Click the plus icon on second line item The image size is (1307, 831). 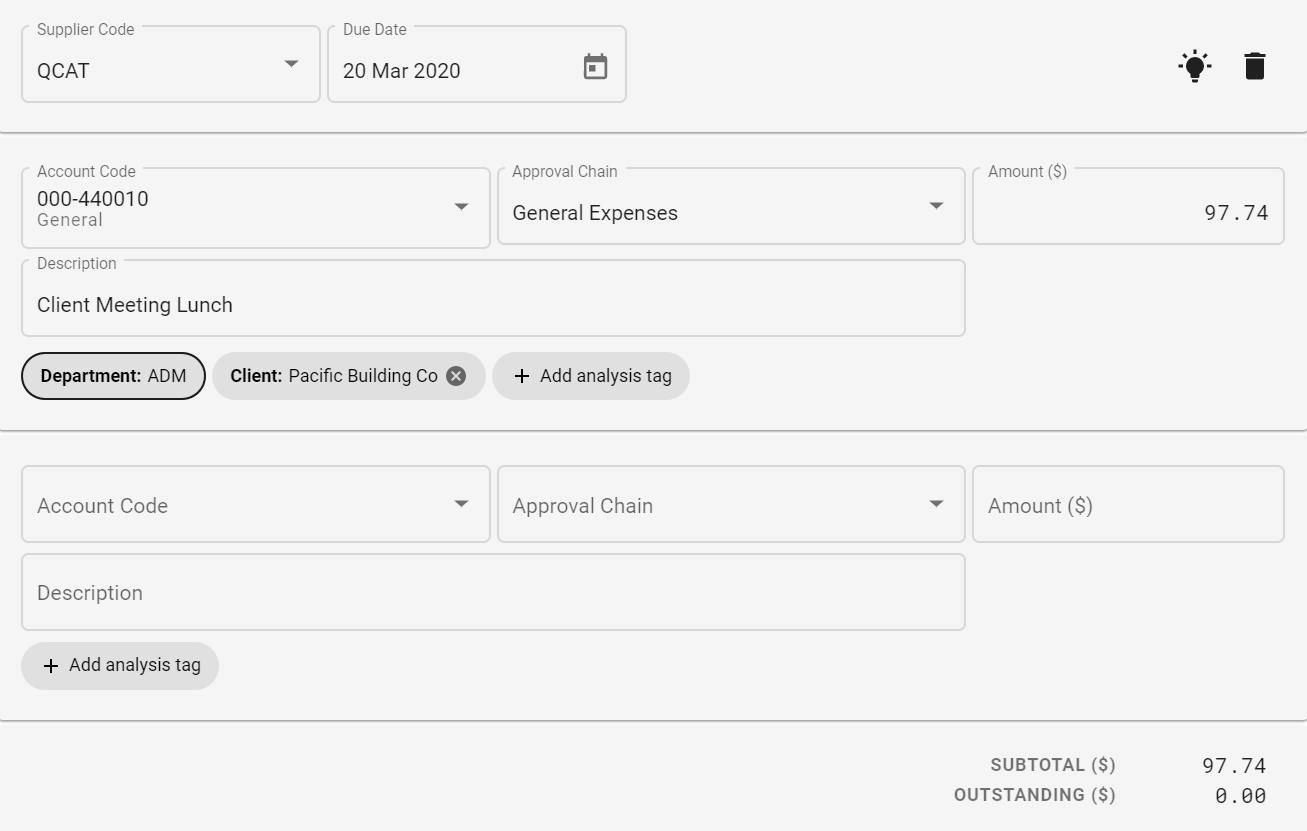[x=51, y=665]
